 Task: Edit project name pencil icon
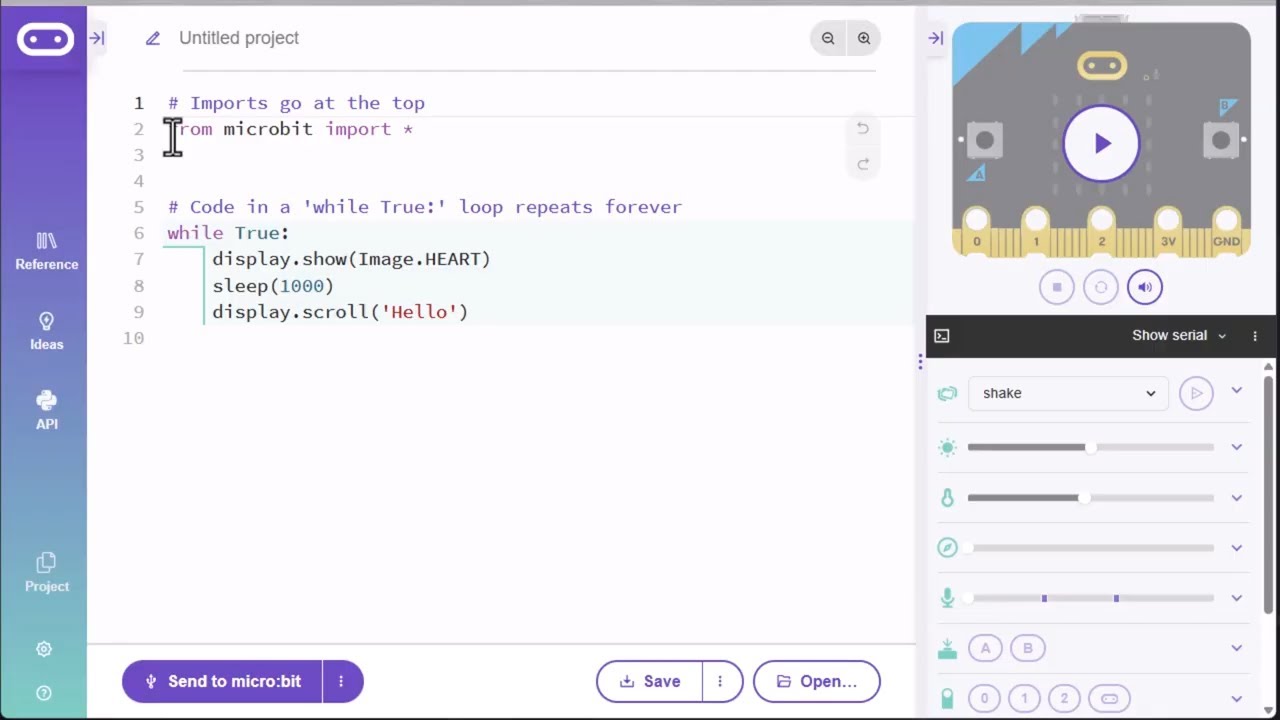click(x=152, y=38)
